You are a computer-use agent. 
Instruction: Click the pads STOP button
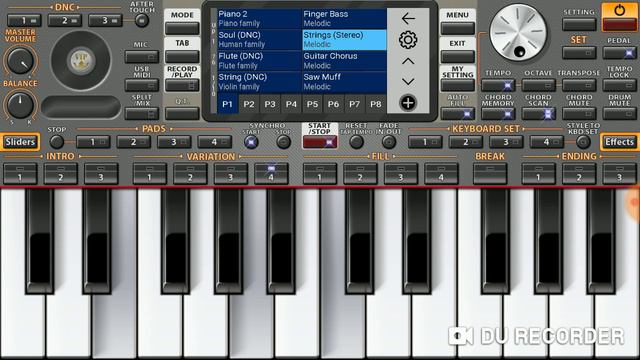56,142
